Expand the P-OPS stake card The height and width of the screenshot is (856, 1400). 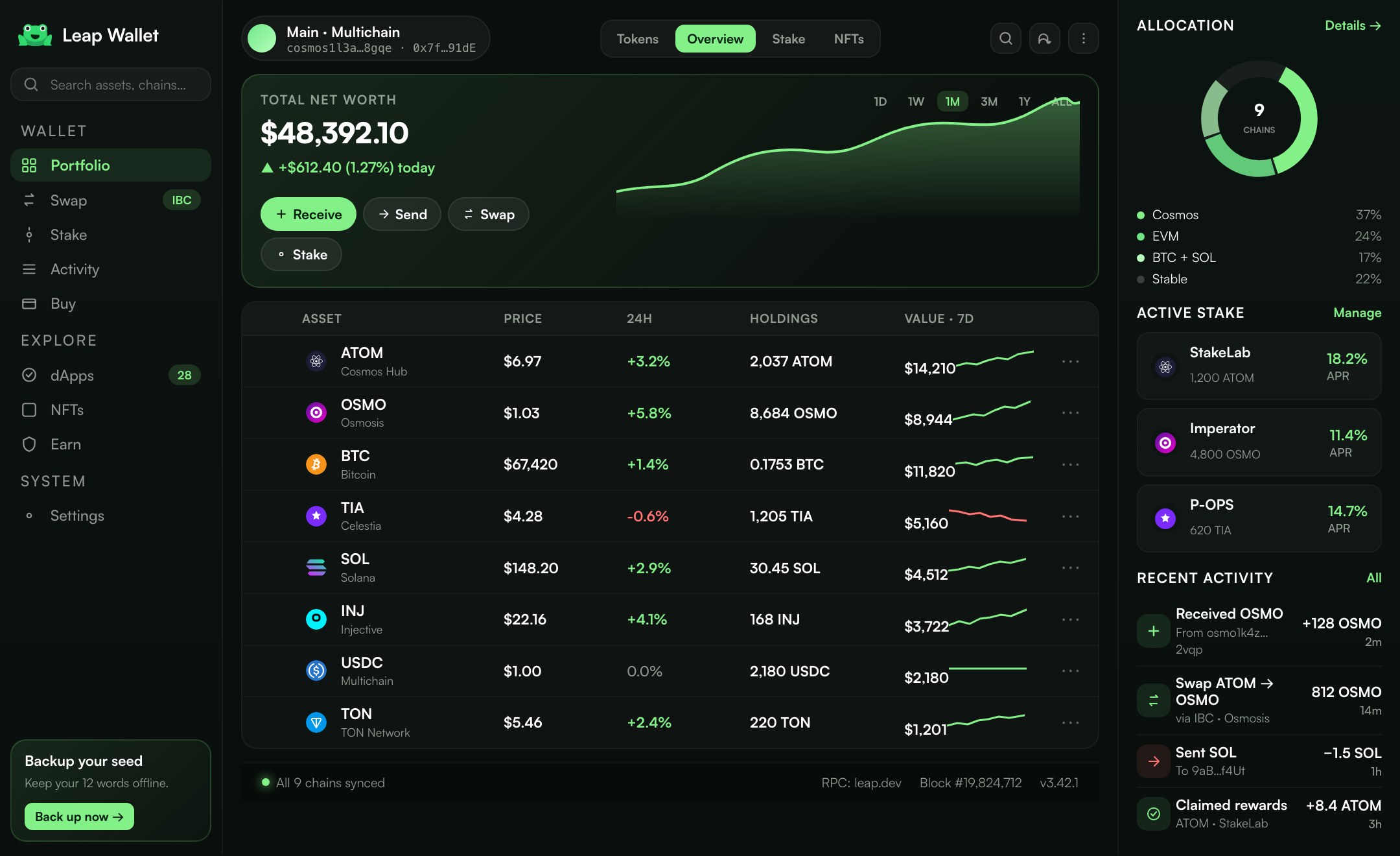coord(1259,518)
